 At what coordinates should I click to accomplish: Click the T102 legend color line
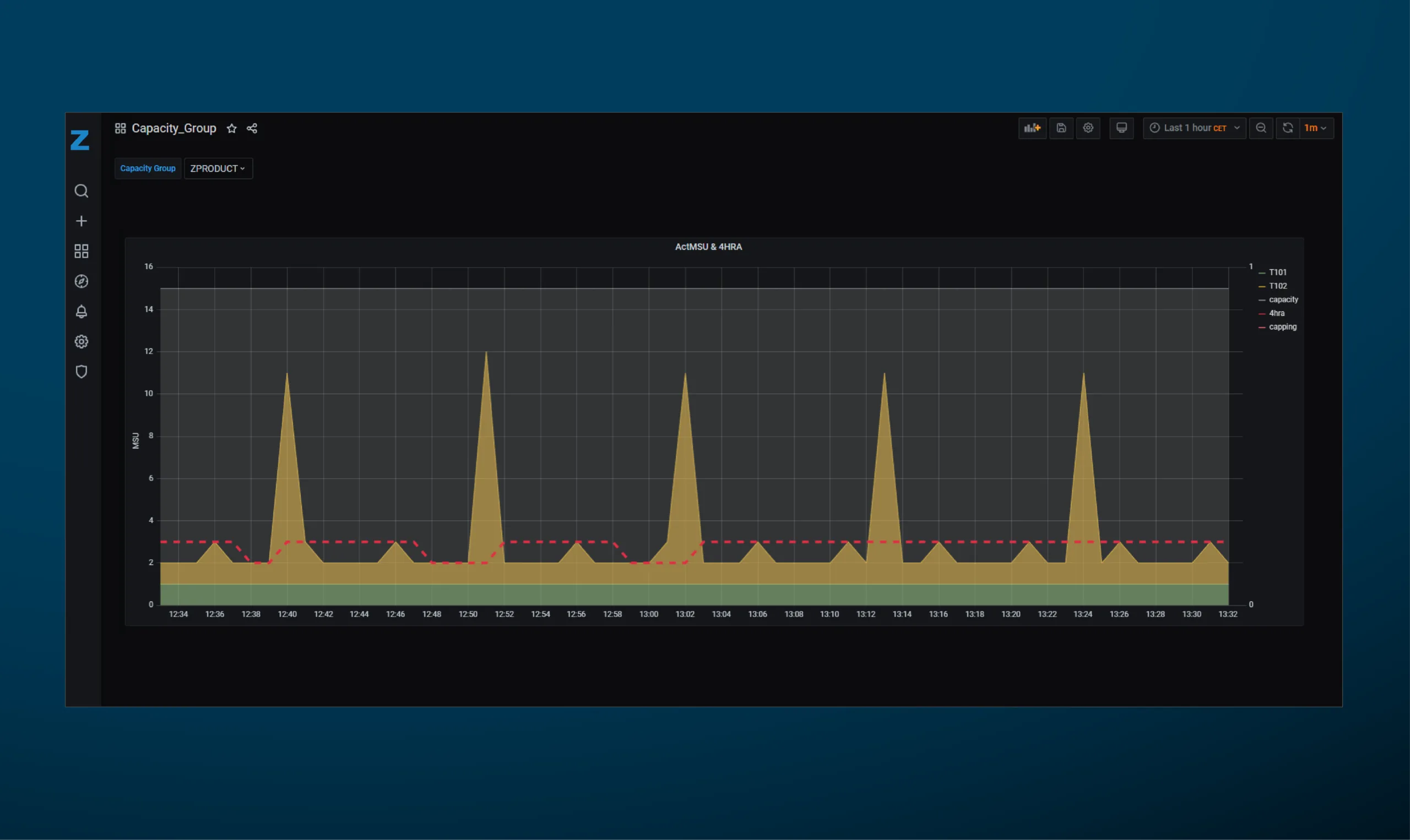pyautogui.click(x=1262, y=286)
